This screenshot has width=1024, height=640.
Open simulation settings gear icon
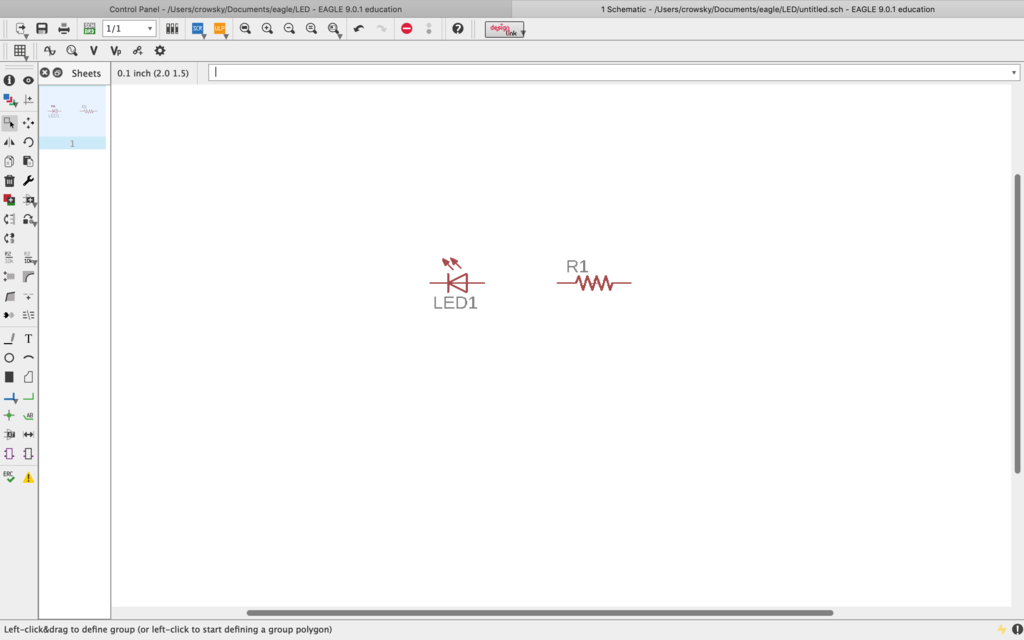[x=160, y=50]
